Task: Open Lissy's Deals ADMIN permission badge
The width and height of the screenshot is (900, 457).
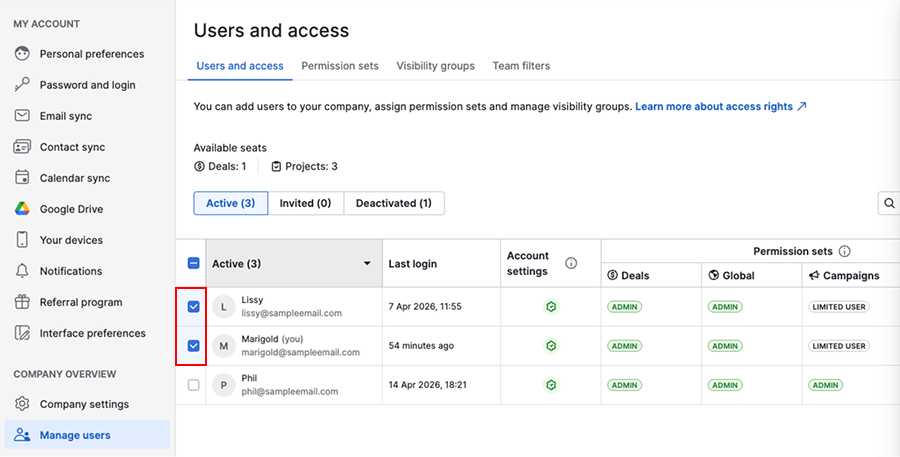Action: tap(624, 307)
